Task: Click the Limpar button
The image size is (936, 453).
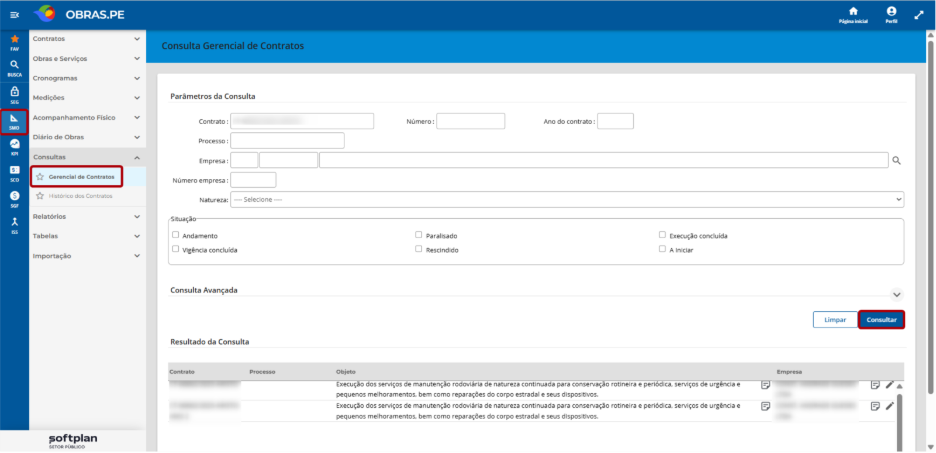Action: click(835, 320)
